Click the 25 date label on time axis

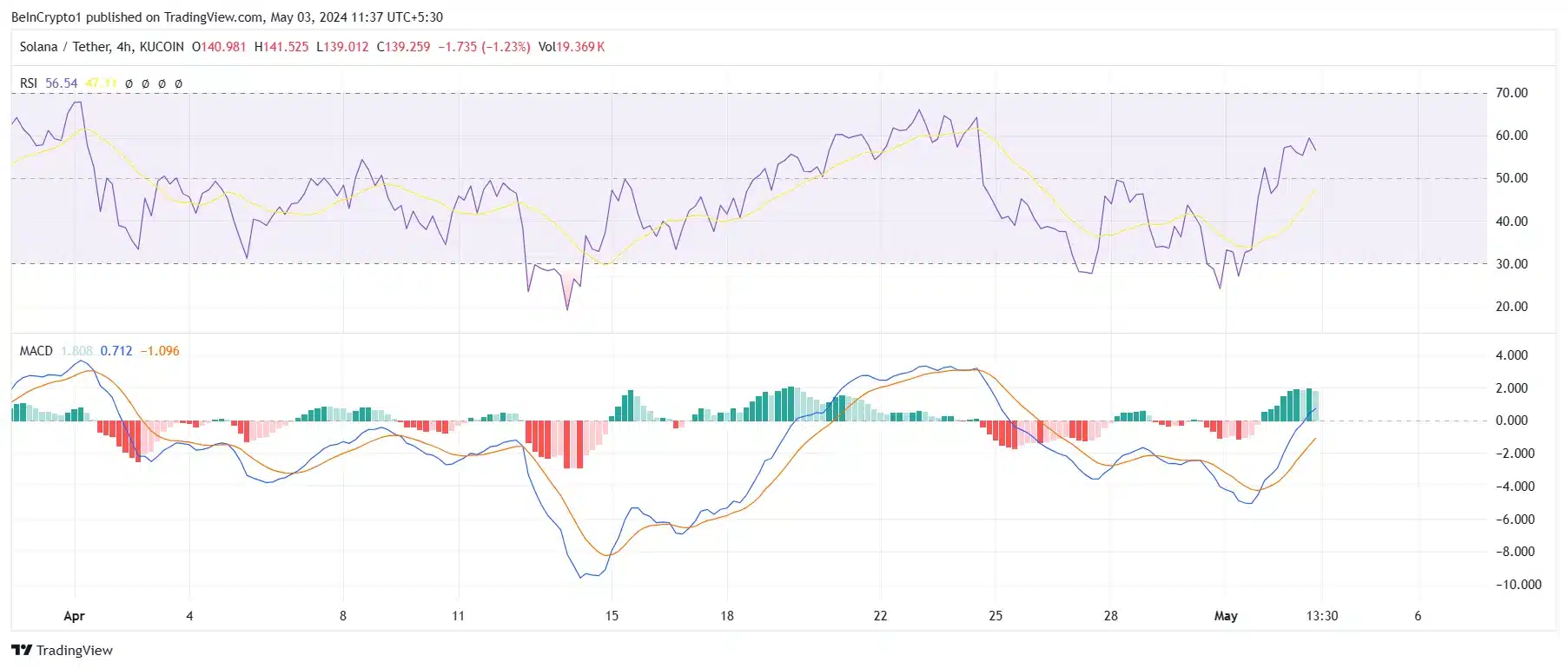point(996,616)
